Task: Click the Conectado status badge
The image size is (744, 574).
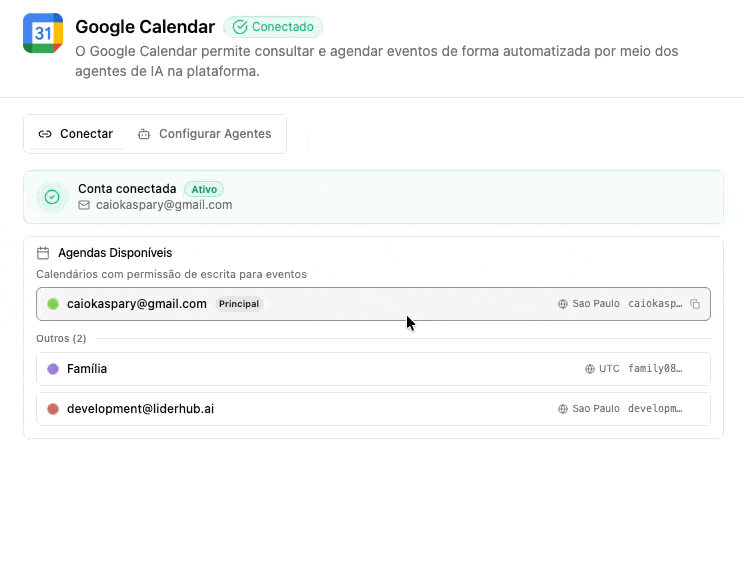Action: tap(273, 27)
